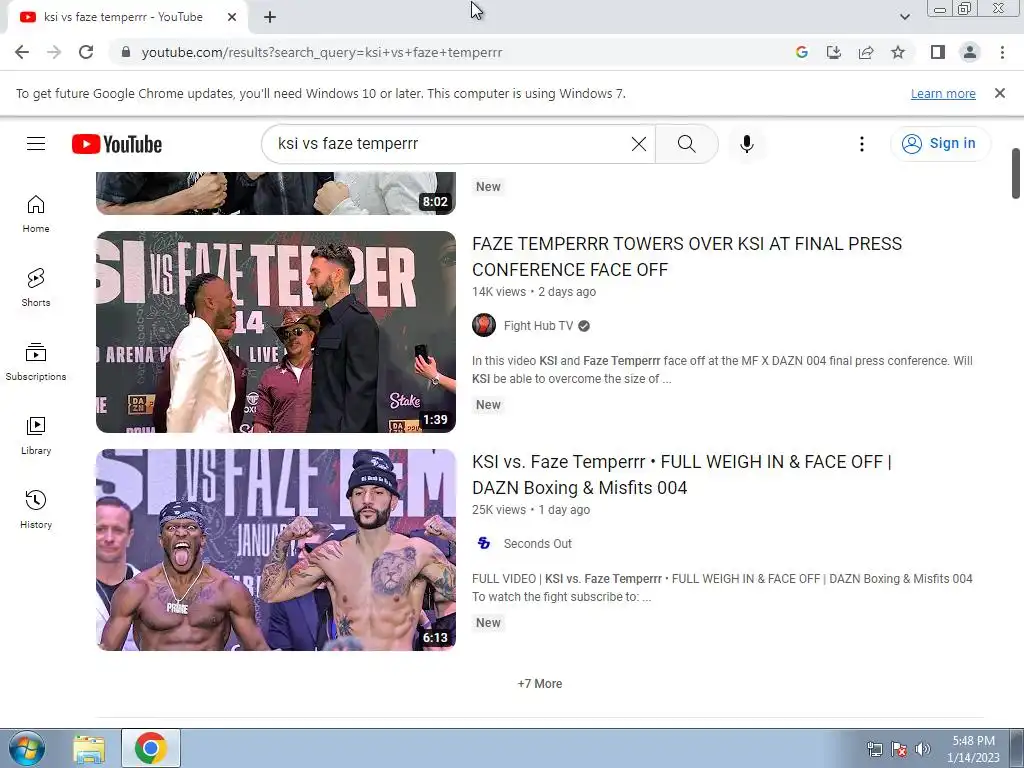Open a new browser tab
Viewport: 1024px width, 768px height.
270,17
